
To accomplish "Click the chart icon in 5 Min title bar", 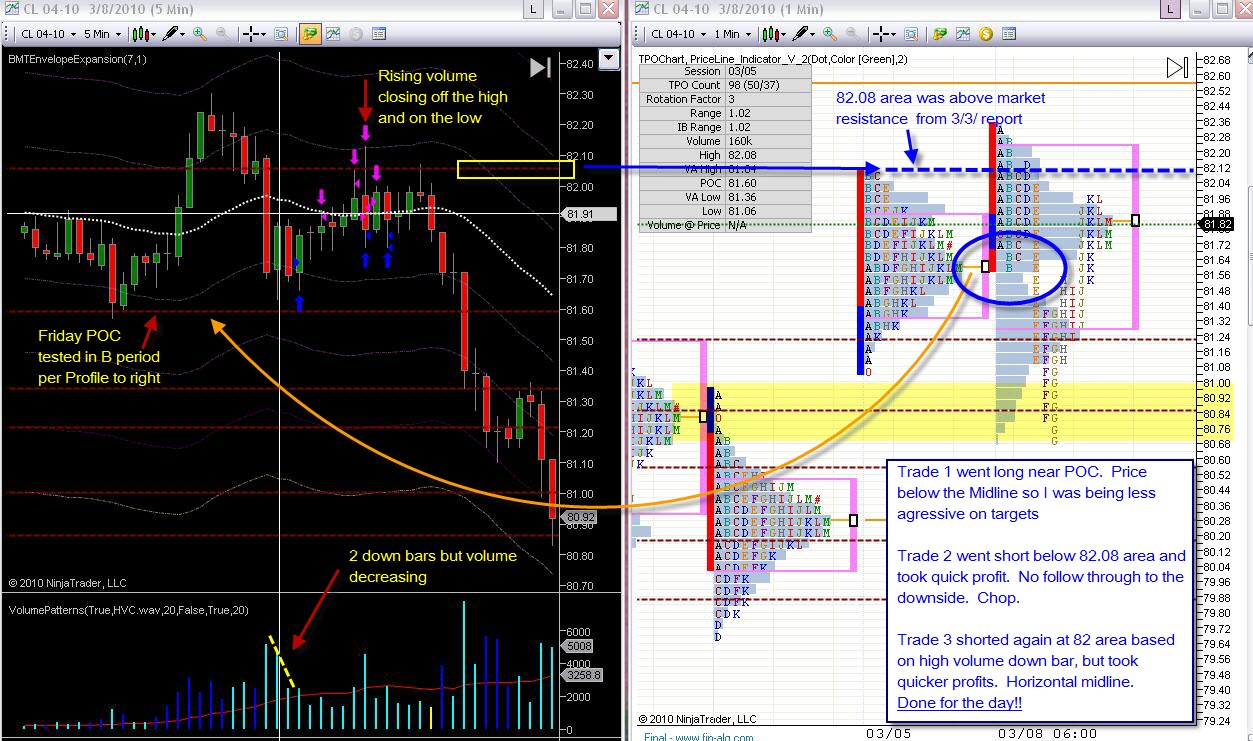I will [11, 9].
